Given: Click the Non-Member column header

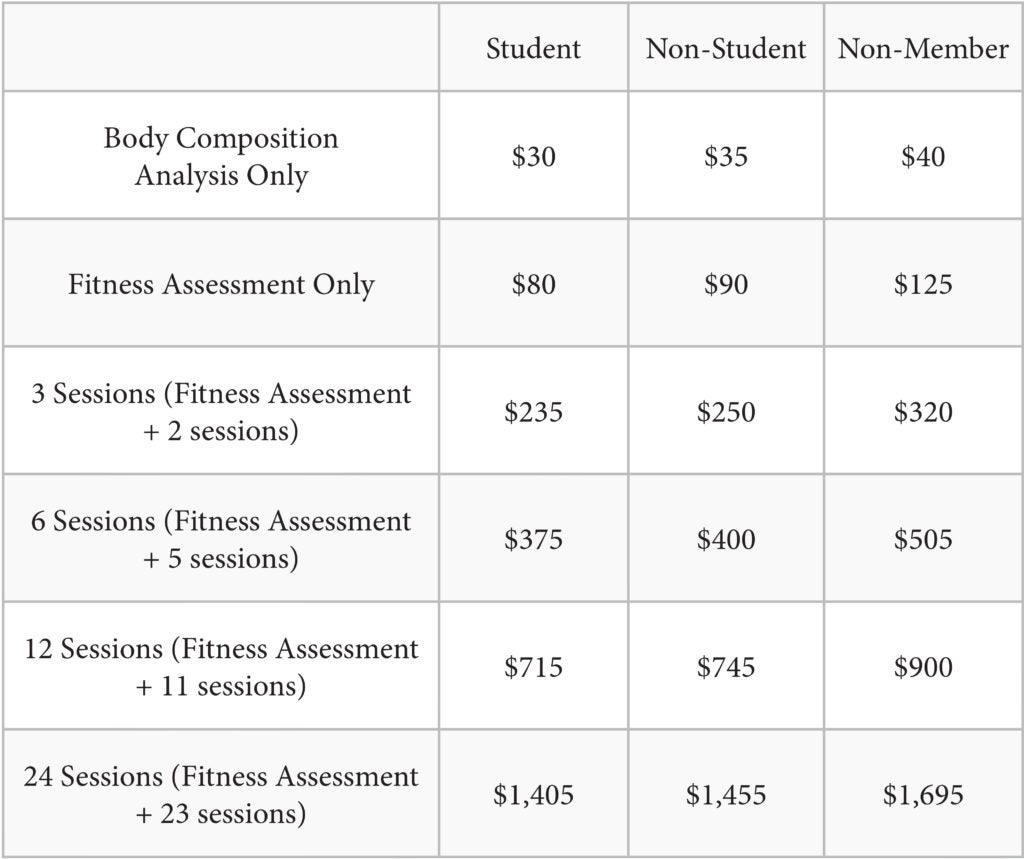Looking at the screenshot, I should 923,49.
